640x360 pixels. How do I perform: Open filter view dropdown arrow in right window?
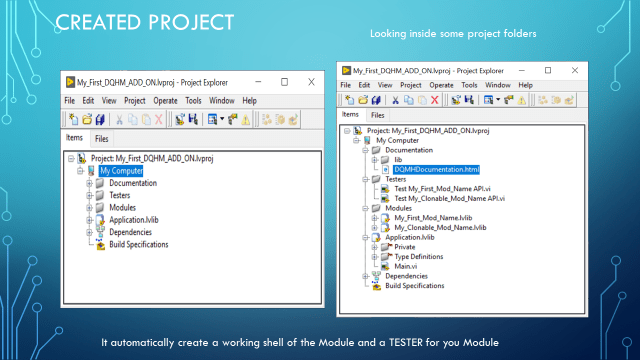(498, 100)
